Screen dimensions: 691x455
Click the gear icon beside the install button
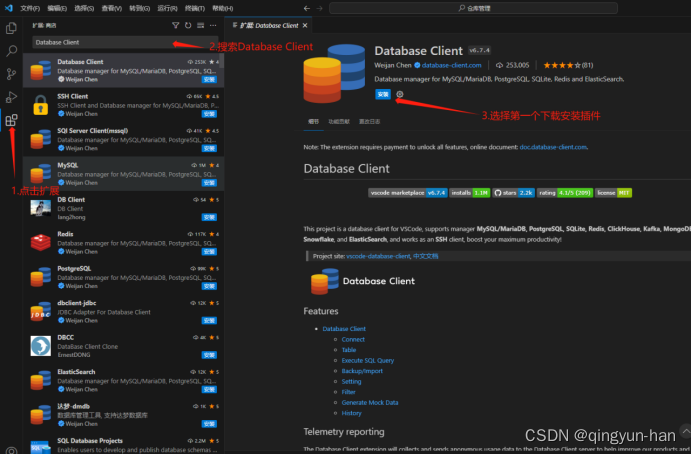(x=400, y=94)
